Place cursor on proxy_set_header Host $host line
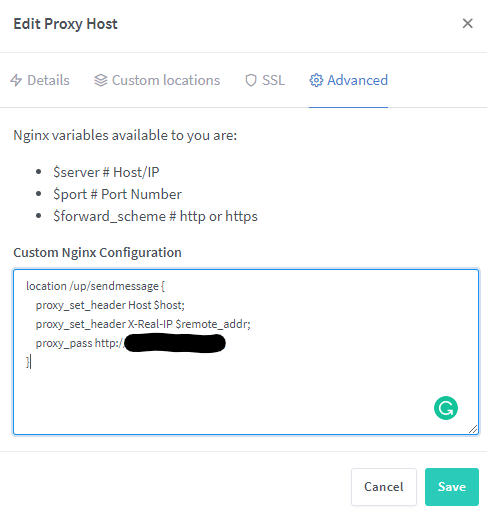Screen dimensions: 487x515 [x=110, y=305]
